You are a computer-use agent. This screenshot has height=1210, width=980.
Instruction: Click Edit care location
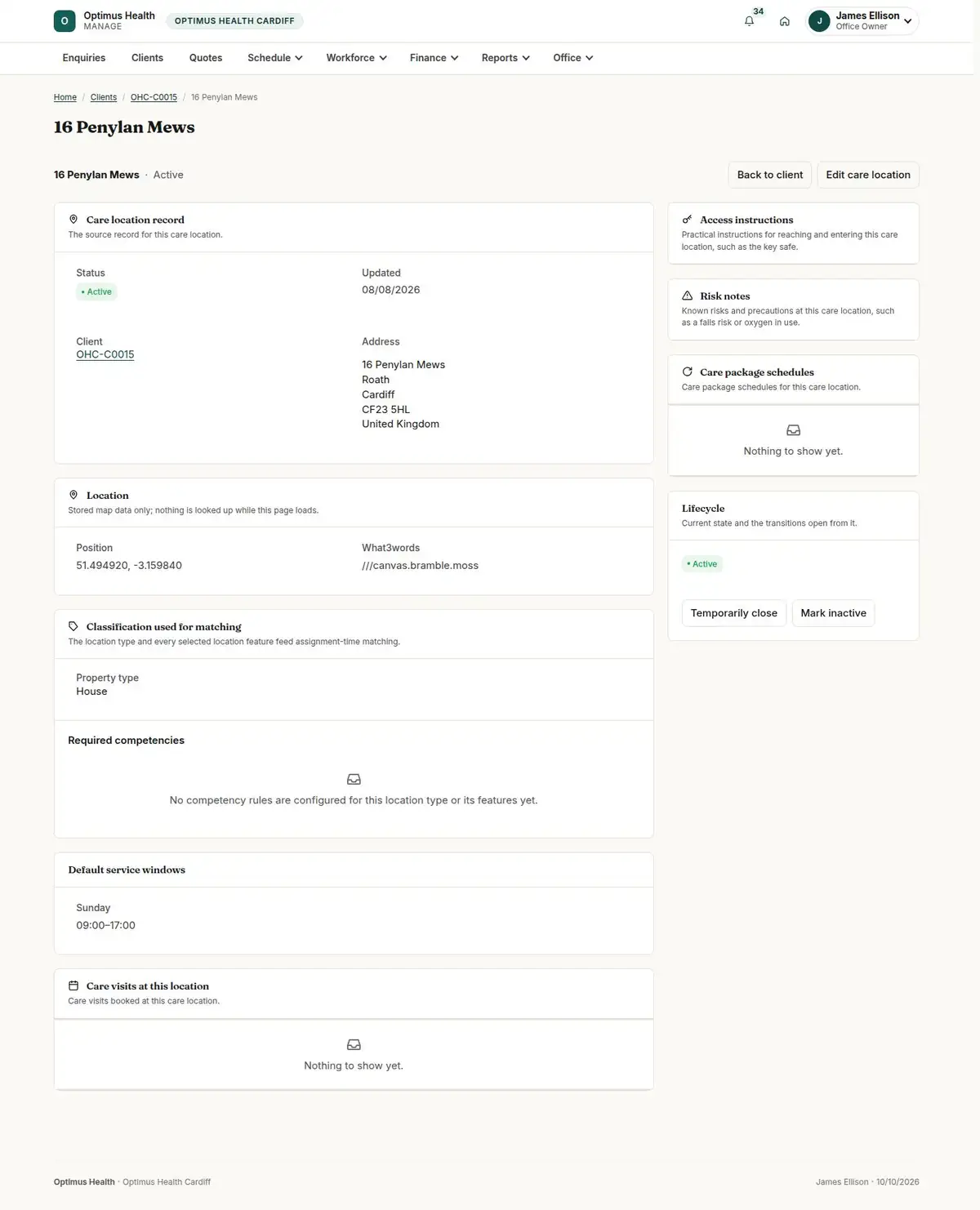868,175
